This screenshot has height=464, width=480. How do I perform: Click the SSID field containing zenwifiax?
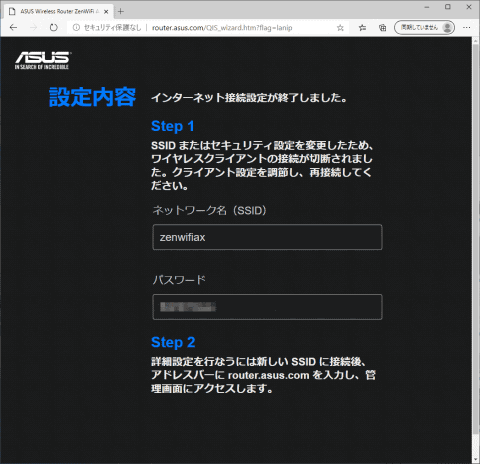click(267, 237)
